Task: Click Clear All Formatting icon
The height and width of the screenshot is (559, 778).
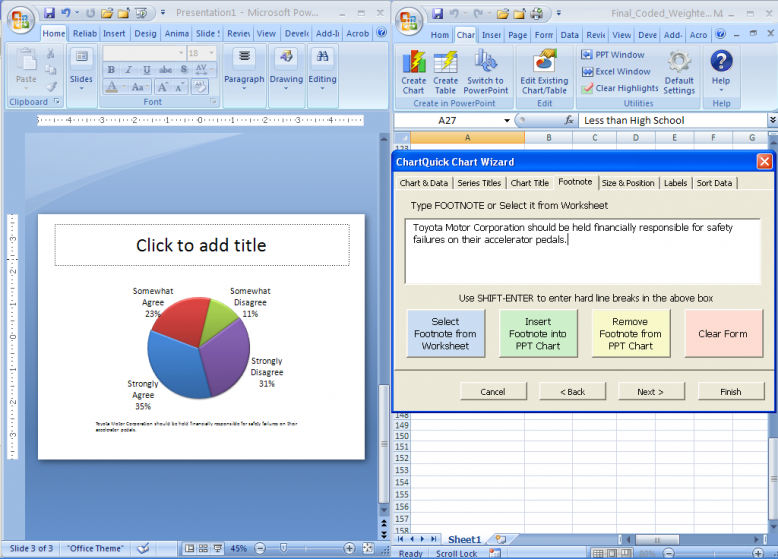Action: tap(200, 87)
